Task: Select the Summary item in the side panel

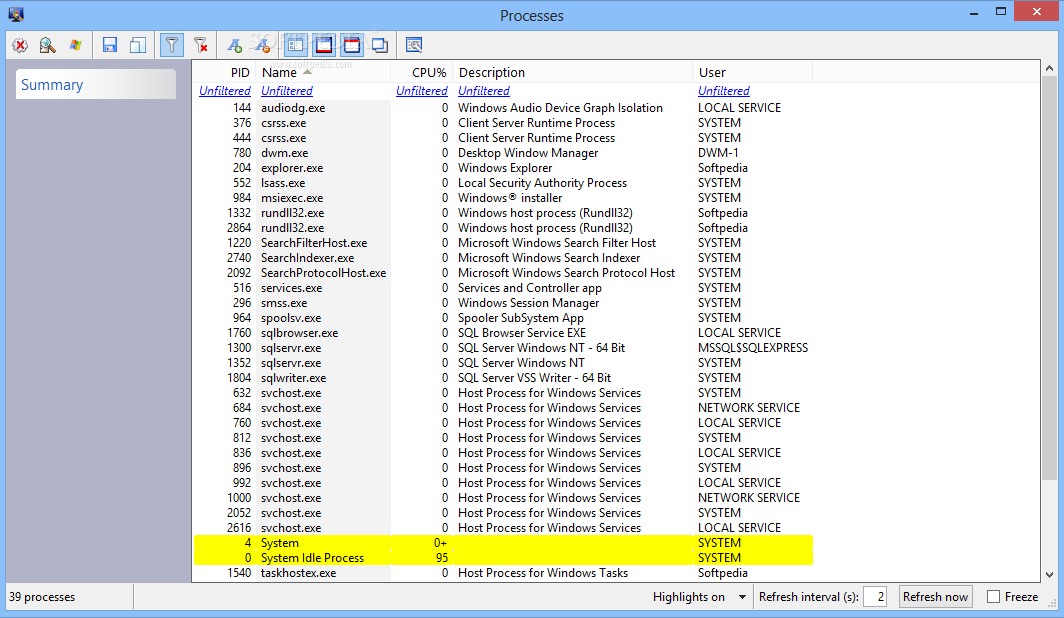Action: pos(96,85)
